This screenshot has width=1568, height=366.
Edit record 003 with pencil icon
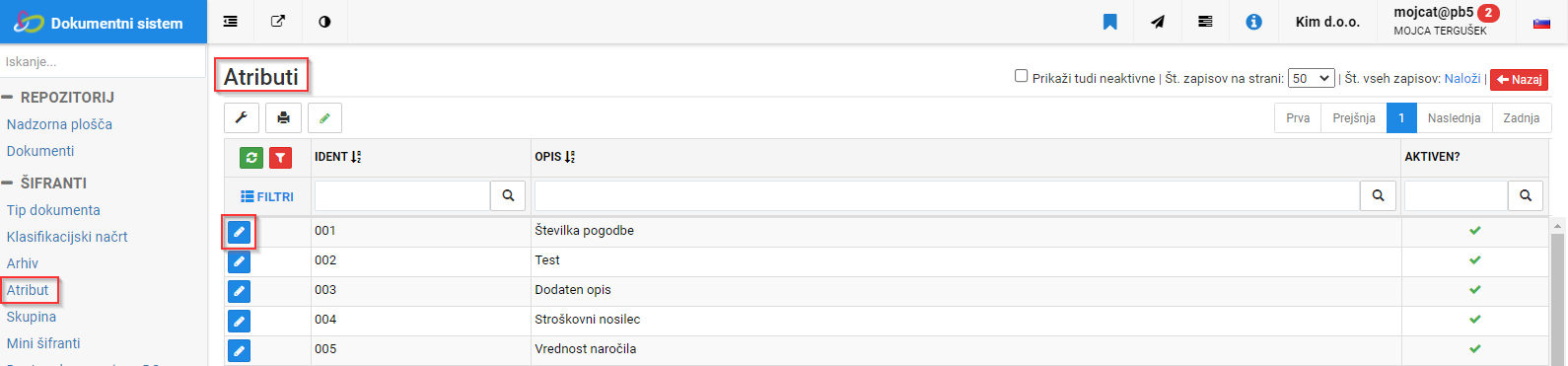pyautogui.click(x=239, y=291)
